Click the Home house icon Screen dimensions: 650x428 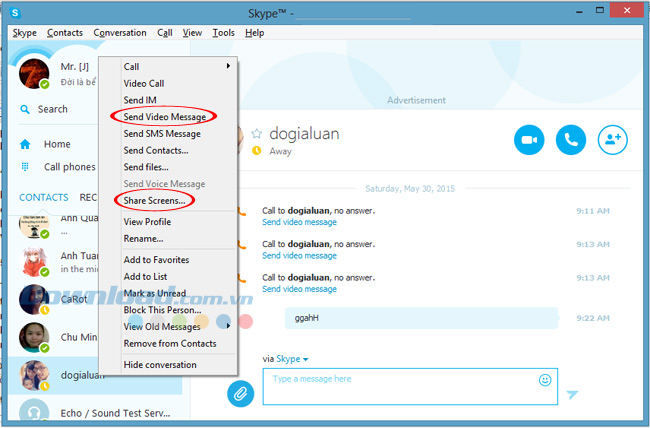[x=25, y=144]
